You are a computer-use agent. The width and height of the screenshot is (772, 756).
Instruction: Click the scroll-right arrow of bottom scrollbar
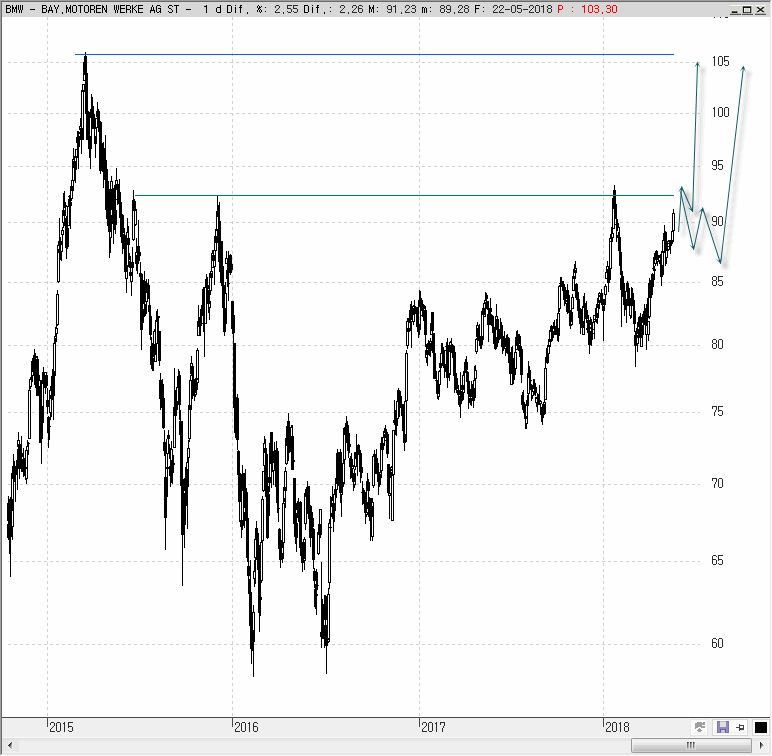point(761,745)
